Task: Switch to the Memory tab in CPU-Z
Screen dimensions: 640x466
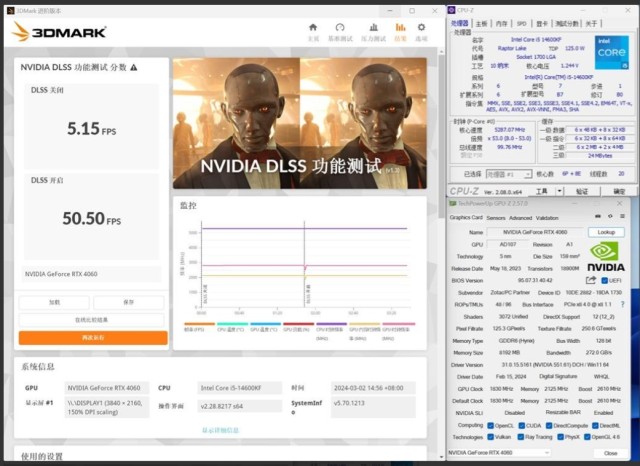Action: (x=501, y=24)
